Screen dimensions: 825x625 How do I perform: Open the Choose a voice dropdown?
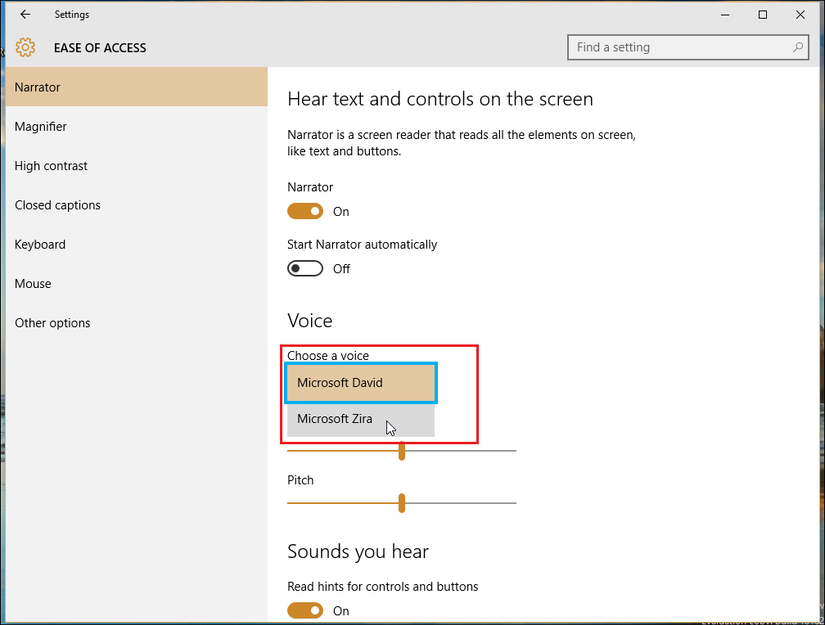[x=360, y=382]
